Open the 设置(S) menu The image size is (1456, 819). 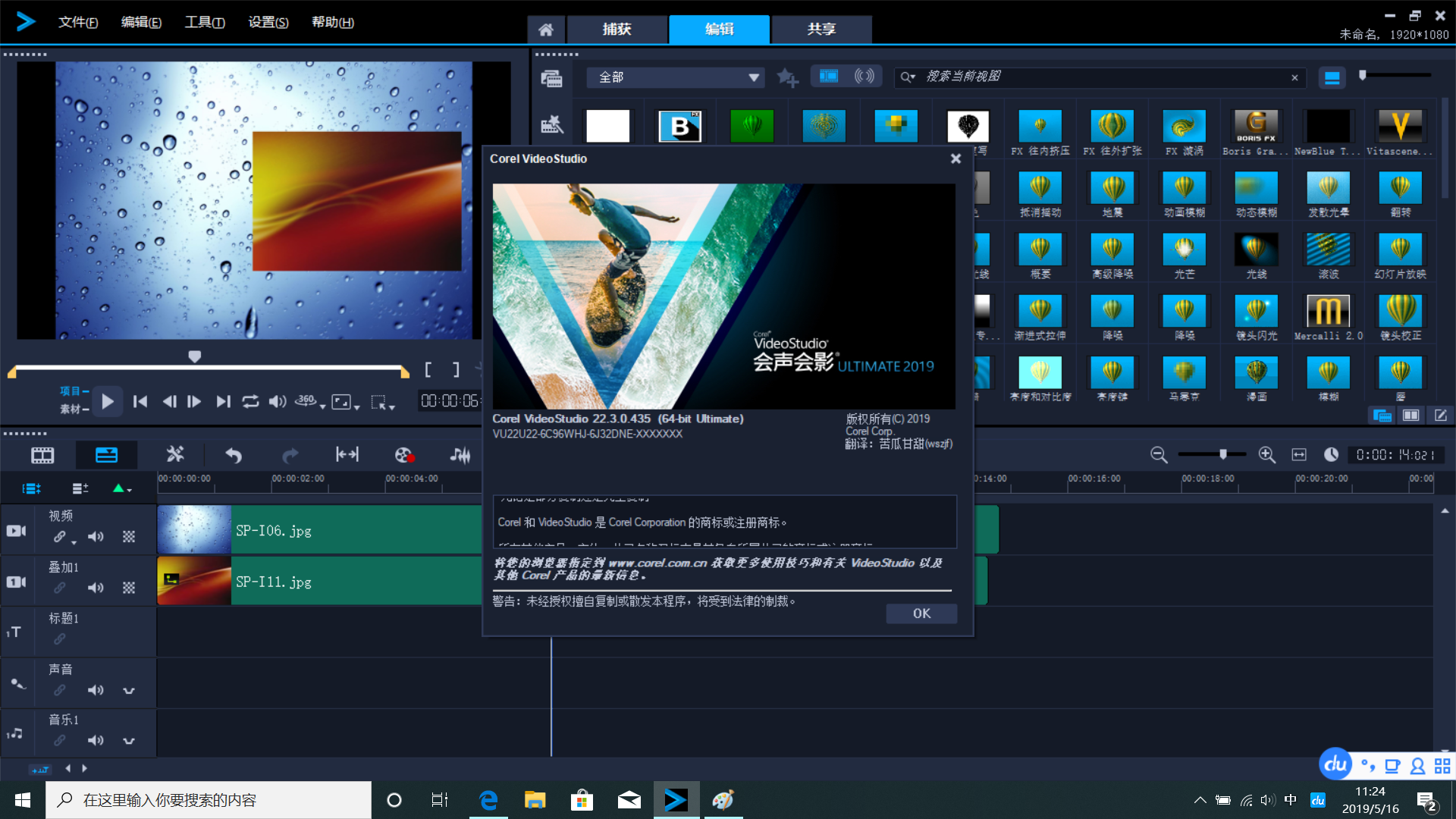click(268, 22)
